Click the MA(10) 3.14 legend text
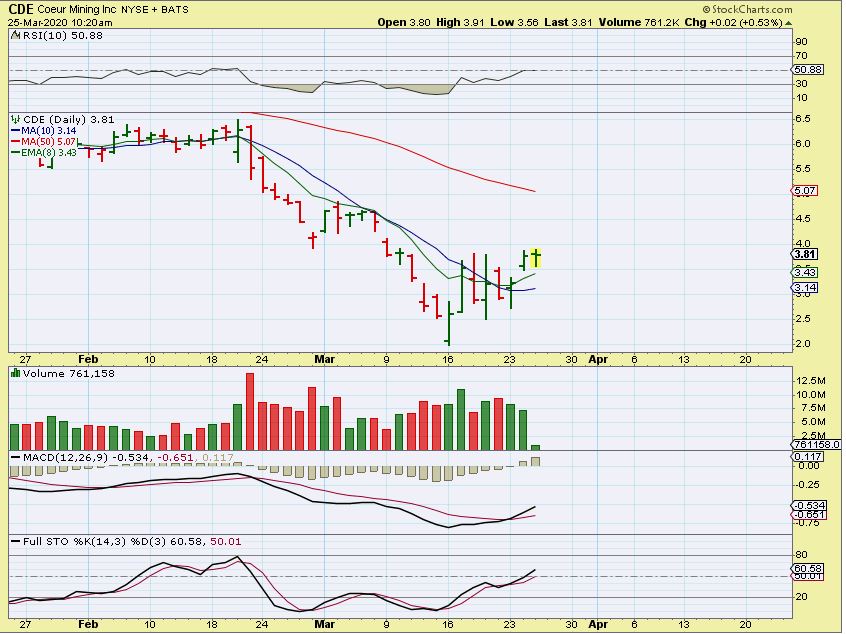The image size is (846, 634). pos(49,131)
